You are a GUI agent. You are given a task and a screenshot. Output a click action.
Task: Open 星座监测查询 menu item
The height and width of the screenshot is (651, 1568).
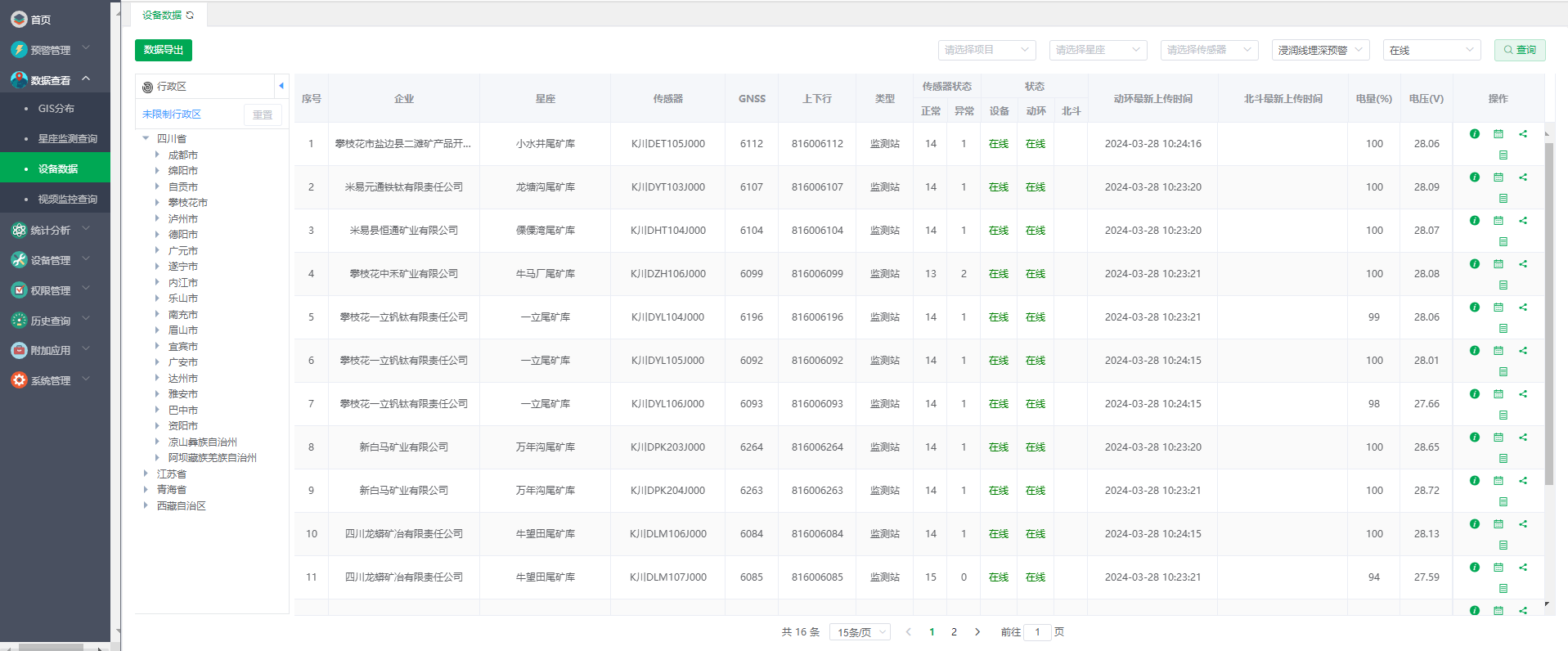55,138
